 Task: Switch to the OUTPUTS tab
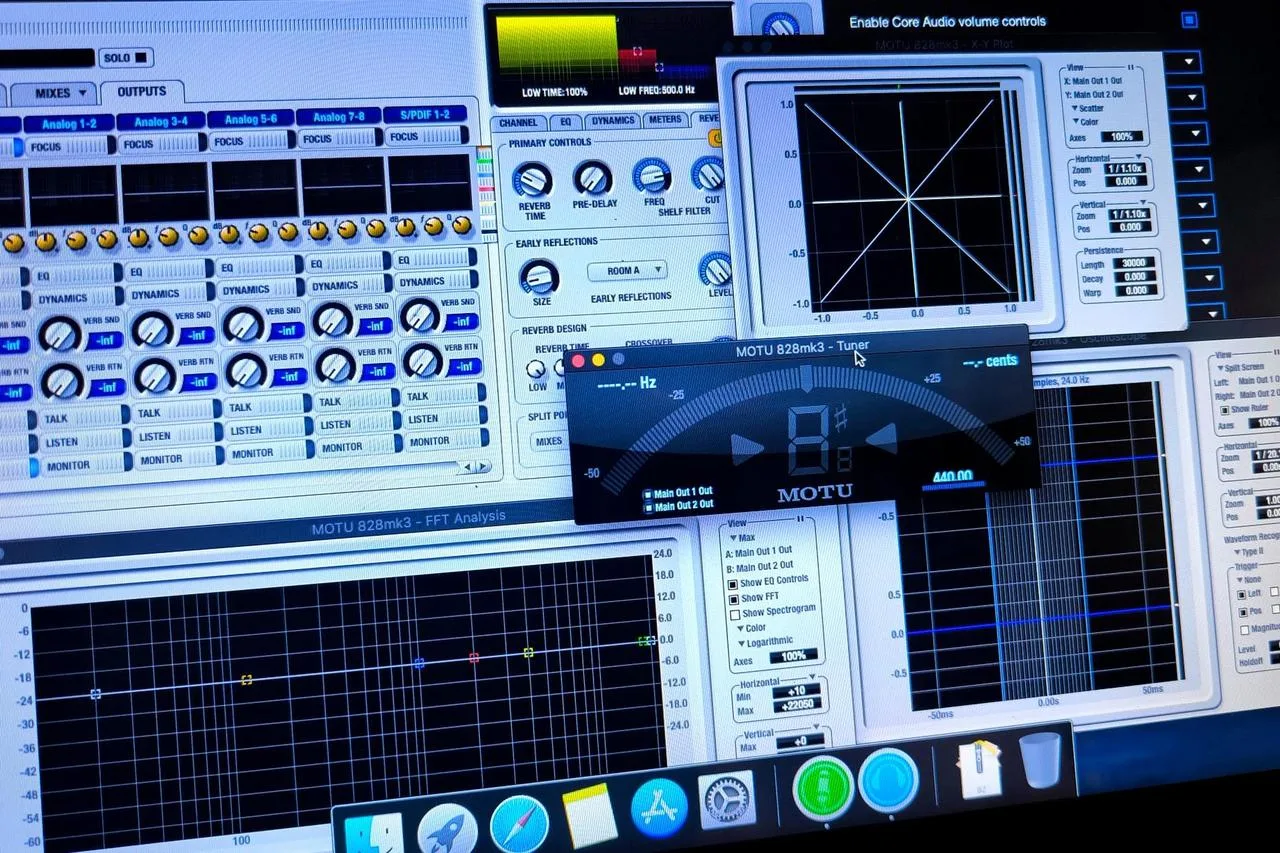(x=141, y=91)
